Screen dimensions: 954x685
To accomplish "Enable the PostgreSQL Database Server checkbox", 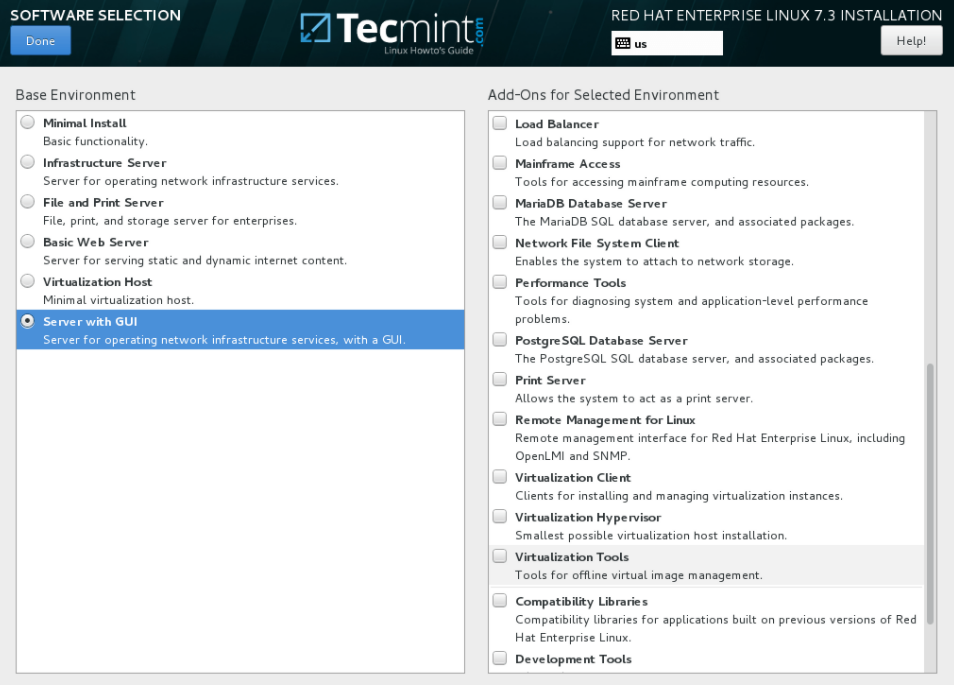I will coord(500,339).
